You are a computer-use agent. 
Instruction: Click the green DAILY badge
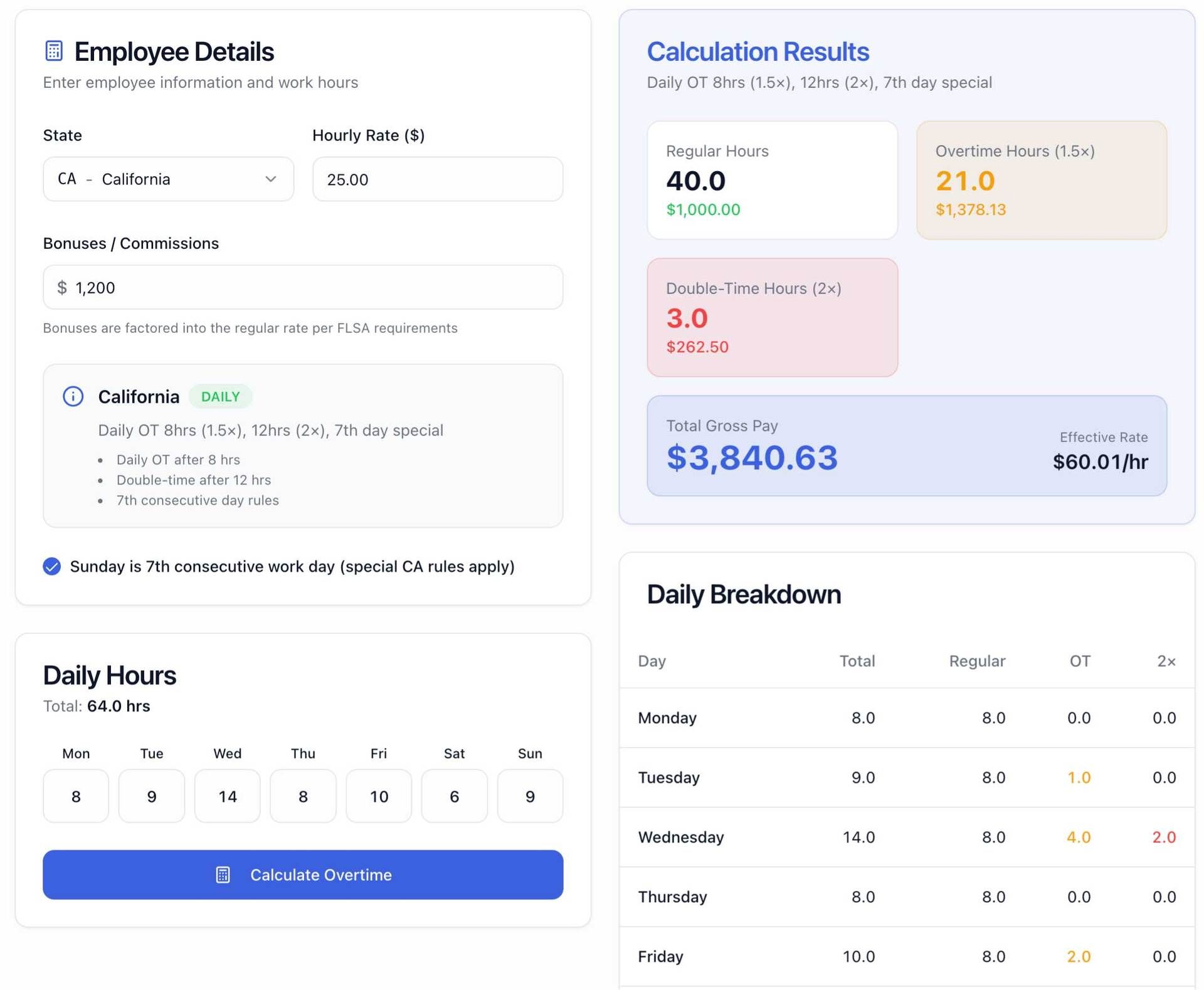click(220, 396)
